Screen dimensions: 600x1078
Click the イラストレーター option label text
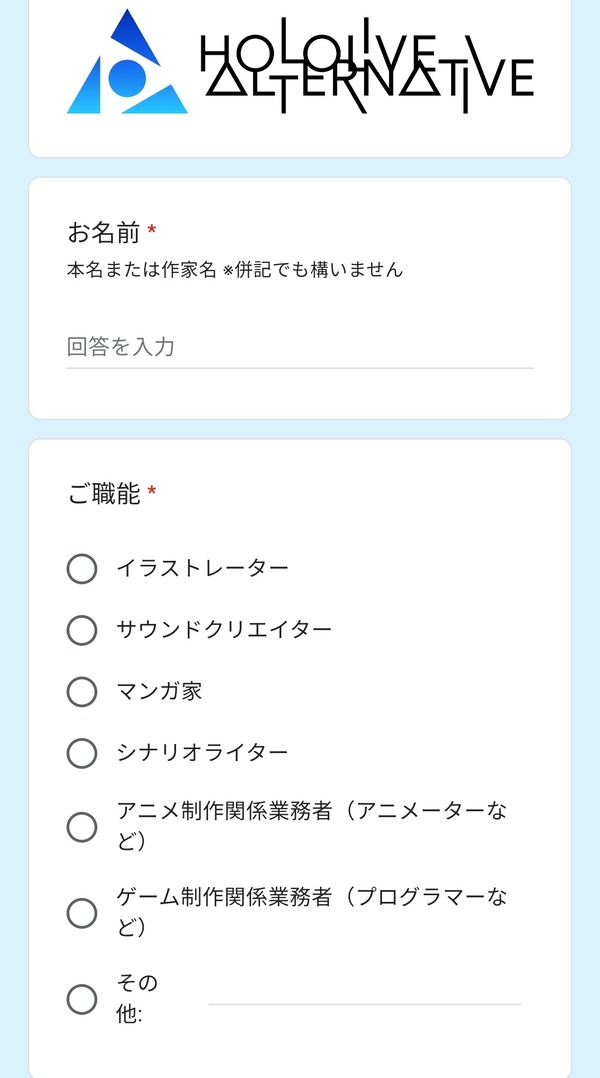[202, 569]
